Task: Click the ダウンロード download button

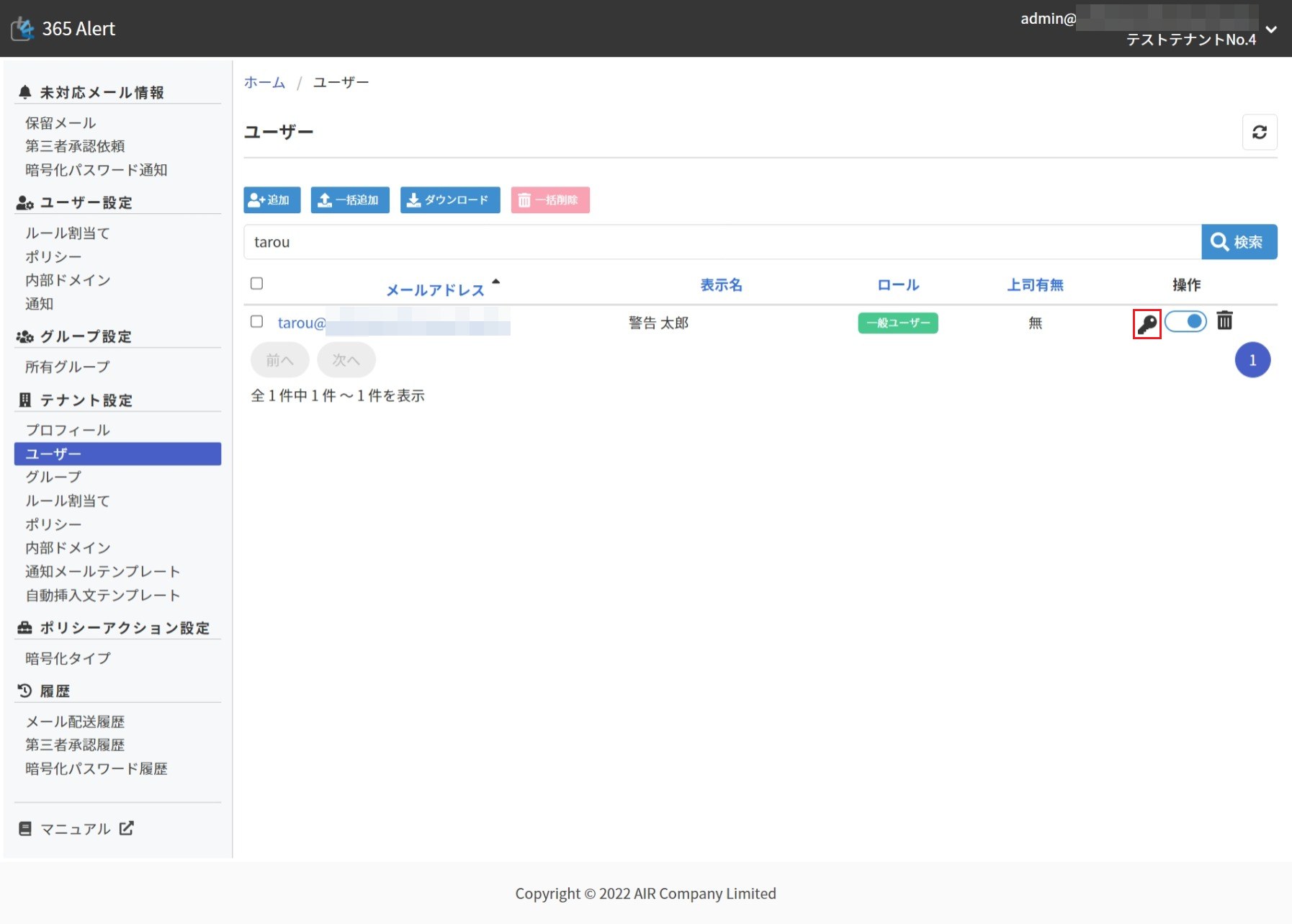Action: 449,200
